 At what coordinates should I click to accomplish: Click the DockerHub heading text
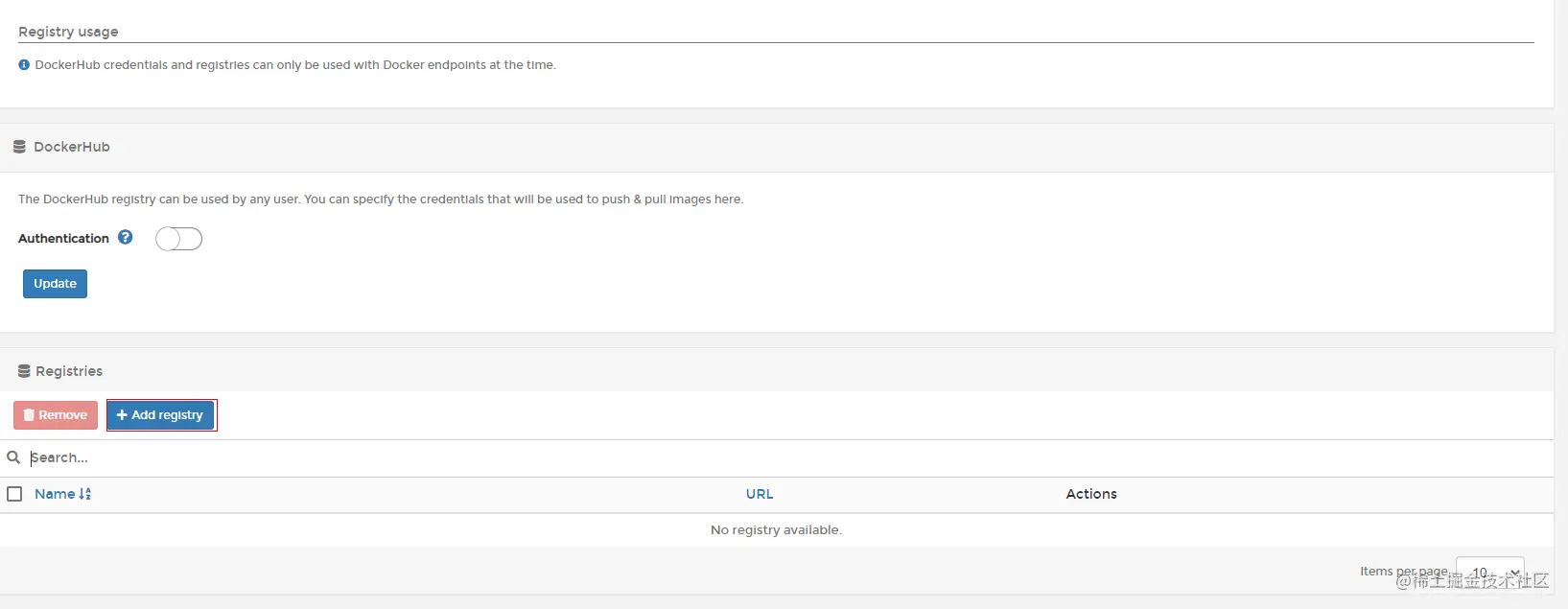coord(72,147)
